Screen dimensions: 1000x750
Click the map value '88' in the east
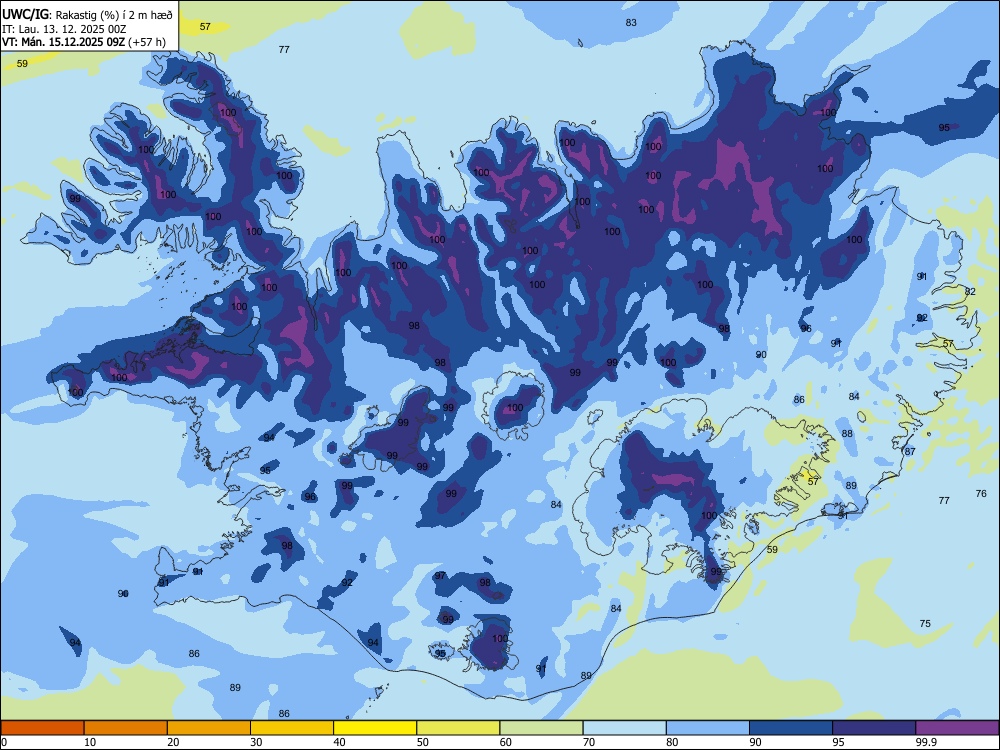(847, 433)
